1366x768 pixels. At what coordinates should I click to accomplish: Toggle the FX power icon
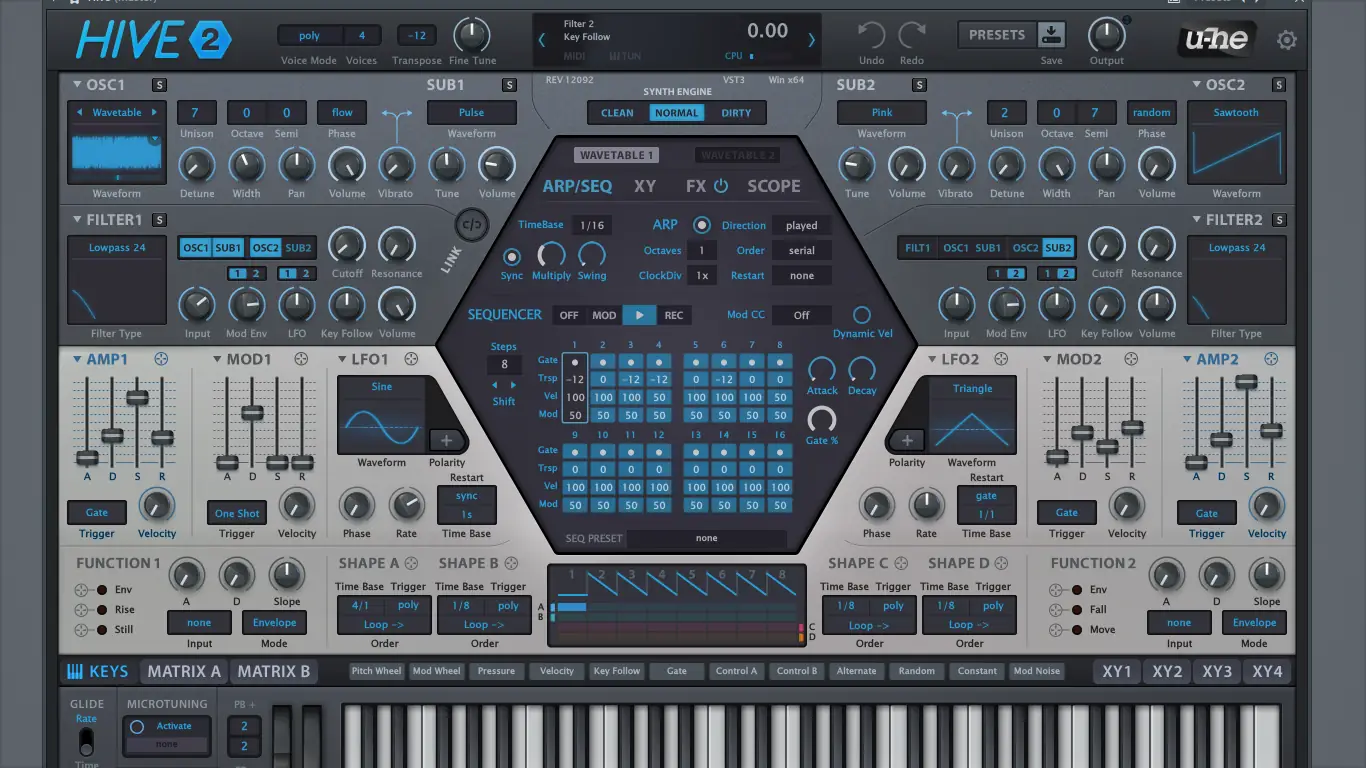click(723, 186)
